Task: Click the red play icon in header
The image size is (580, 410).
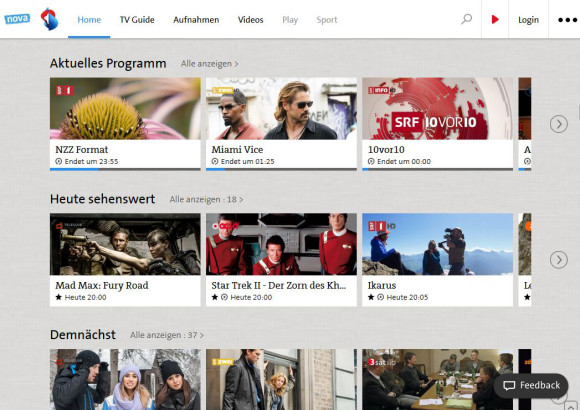Action: pos(495,19)
